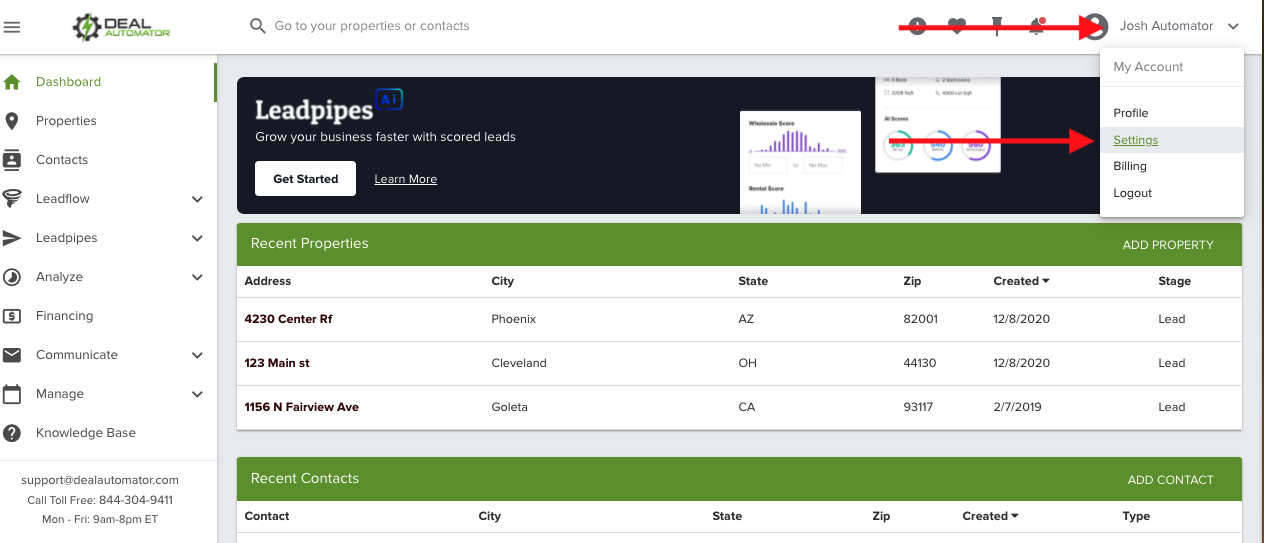The height and width of the screenshot is (543, 1264).
Task: Click the Properties map pin icon
Action: 12,121
